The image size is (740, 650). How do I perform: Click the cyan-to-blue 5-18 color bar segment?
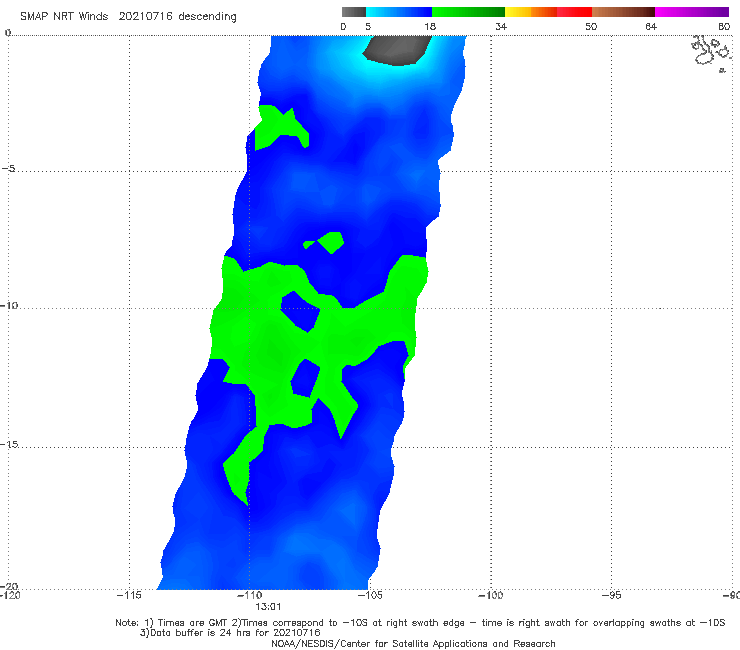pyautogui.click(x=399, y=12)
